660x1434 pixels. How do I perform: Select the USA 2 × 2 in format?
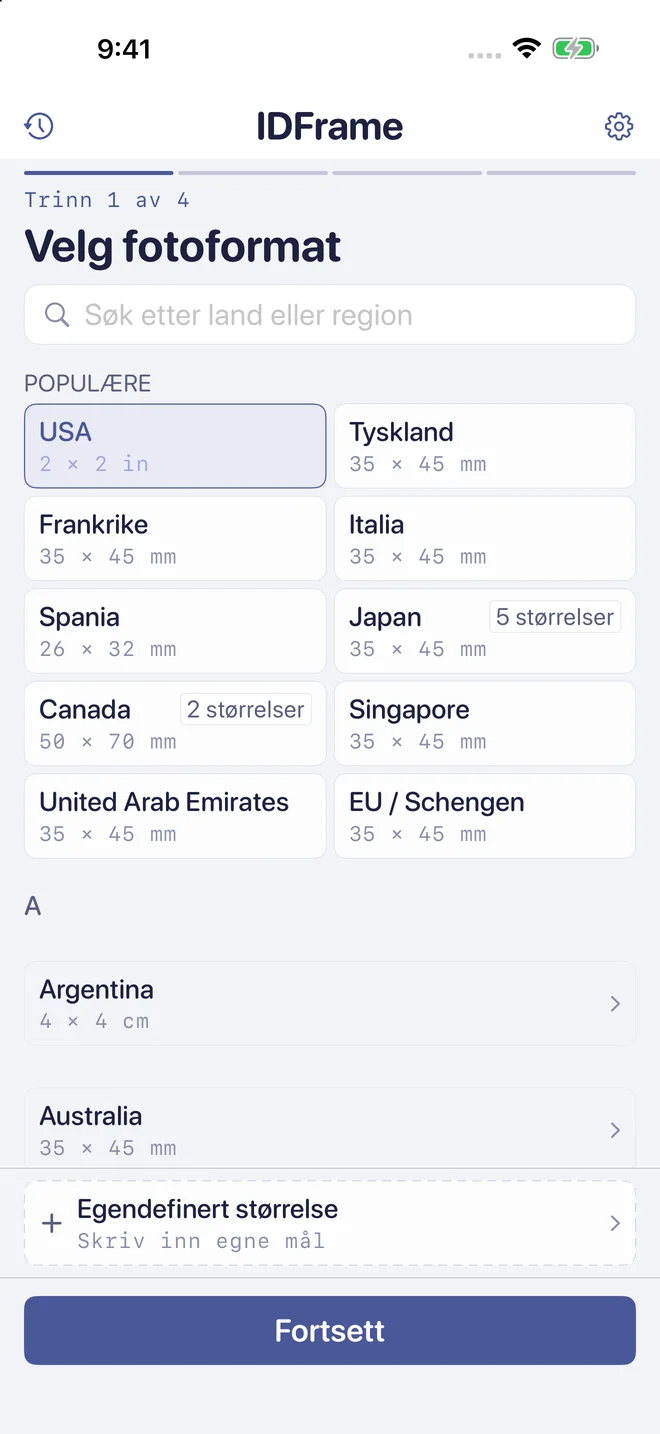tap(175, 446)
